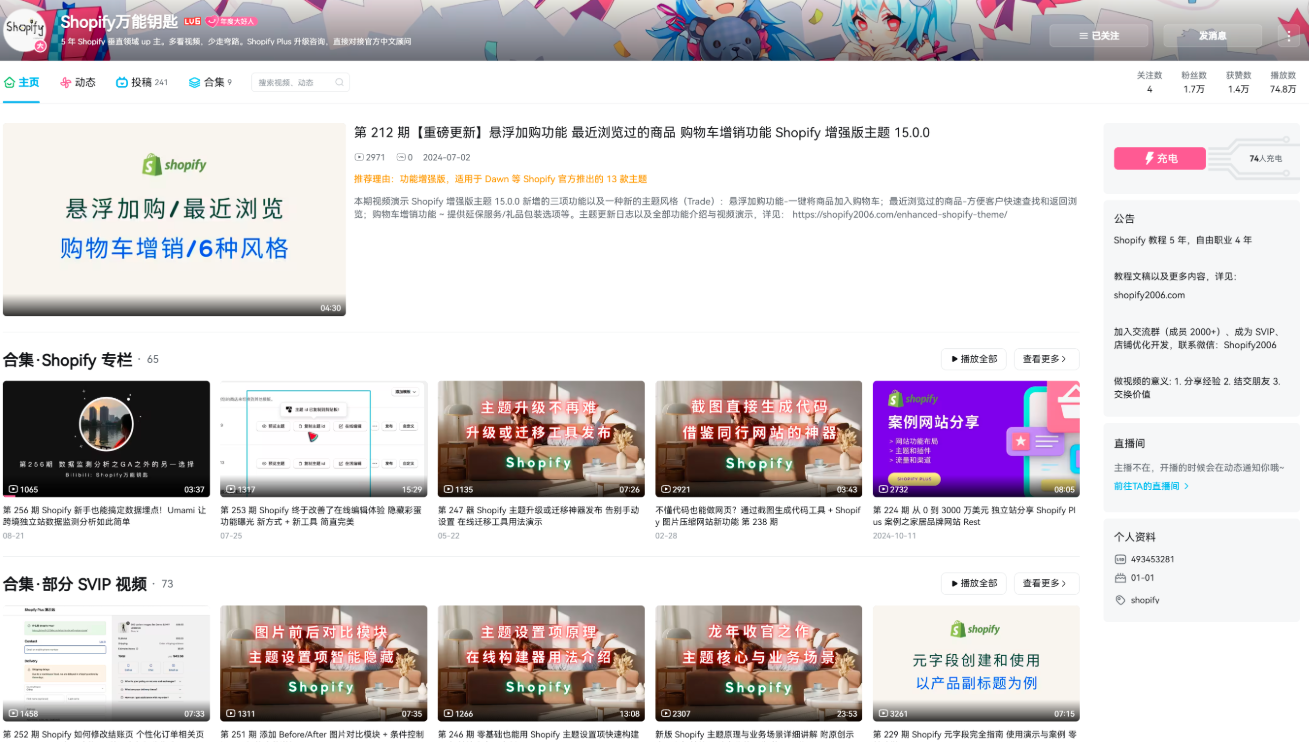Click the UID badge icon showing 493453281

pyautogui.click(x=1120, y=559)
